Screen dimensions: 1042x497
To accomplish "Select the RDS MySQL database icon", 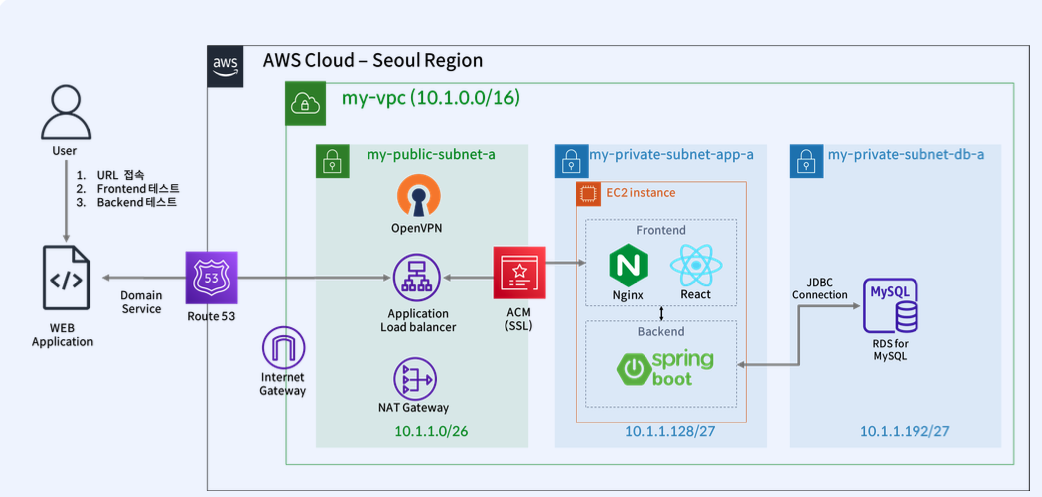I will pyautogui.click(x=890, y=306).
